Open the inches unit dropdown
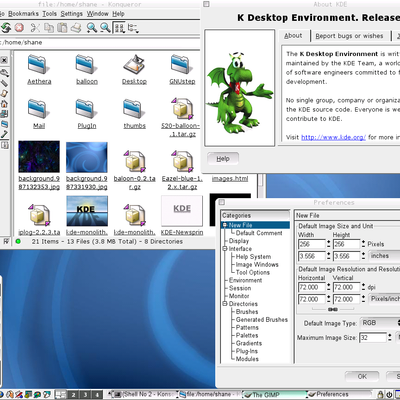 384,256
